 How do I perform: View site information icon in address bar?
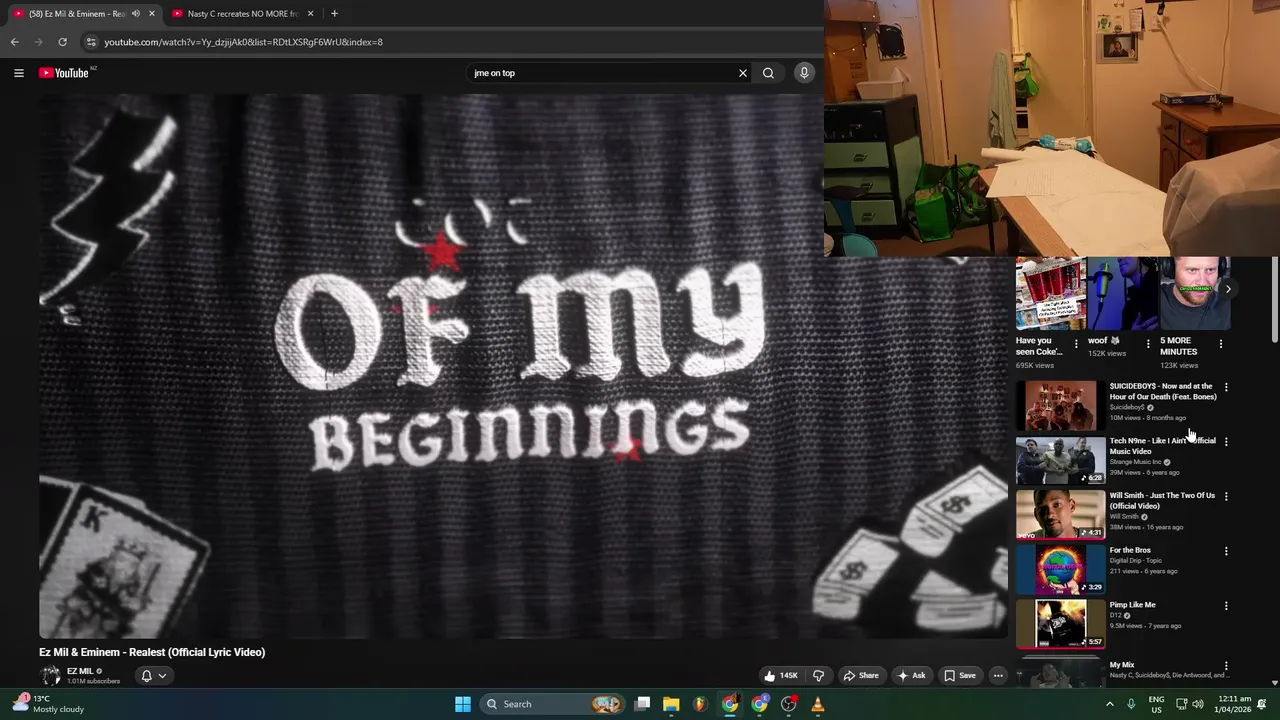91,42
